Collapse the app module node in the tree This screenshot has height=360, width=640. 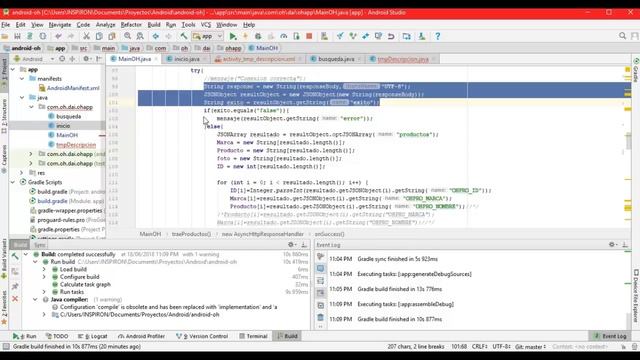pyautogui.click(x=13, y=69)
